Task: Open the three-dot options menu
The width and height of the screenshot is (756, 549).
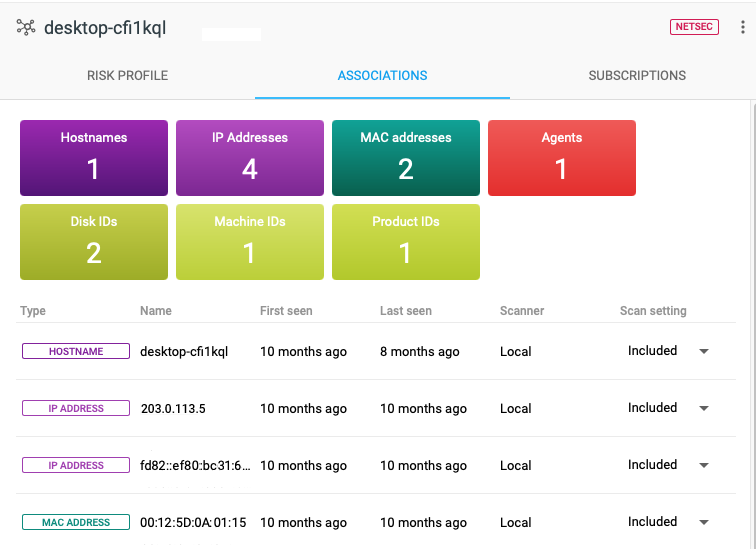Action: pyautogui.click(x=741, y=28)
